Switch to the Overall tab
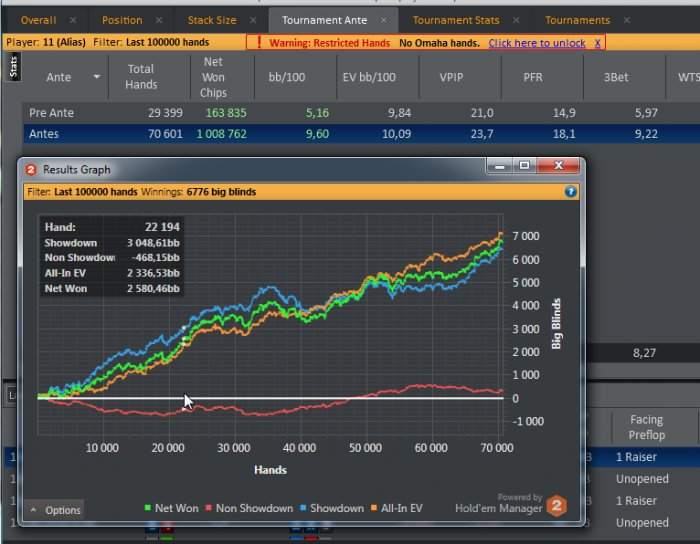Screen dimensions: 700x544 pyautogui.click(x=38, y=20)
